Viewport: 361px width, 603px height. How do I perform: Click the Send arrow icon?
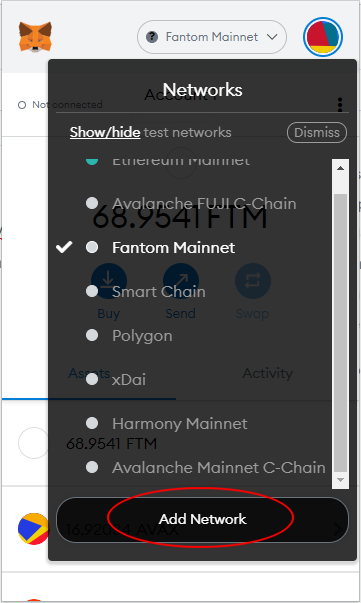click(x=181, y=281)
